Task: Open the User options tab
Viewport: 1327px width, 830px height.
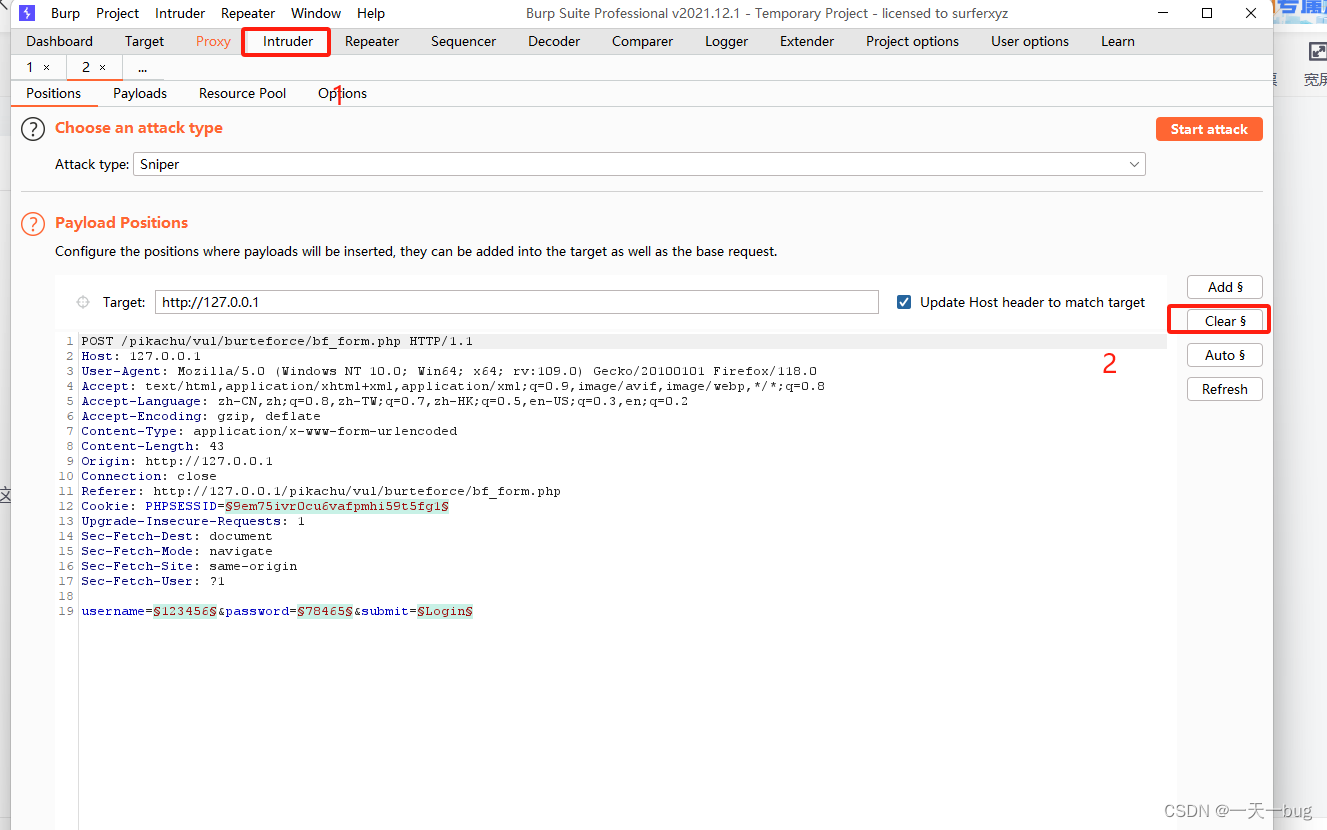Action: point(1030,41)
